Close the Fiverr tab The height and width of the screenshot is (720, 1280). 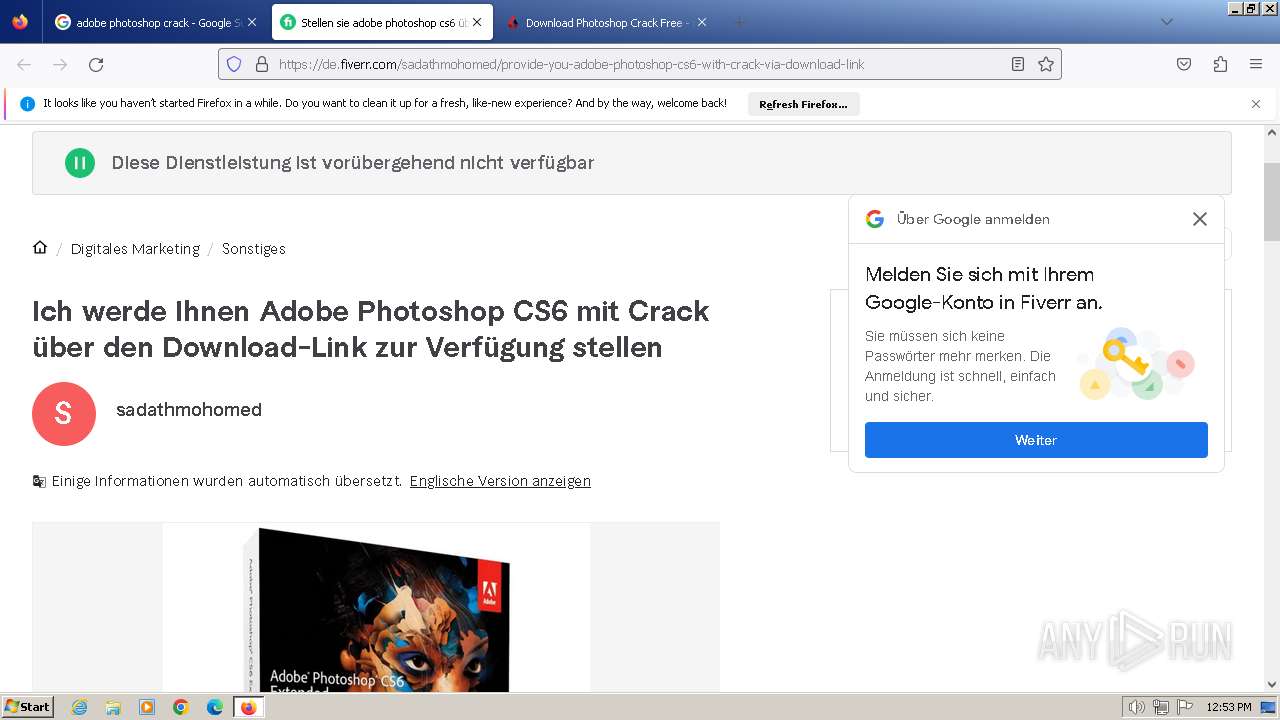pos(477,22)
